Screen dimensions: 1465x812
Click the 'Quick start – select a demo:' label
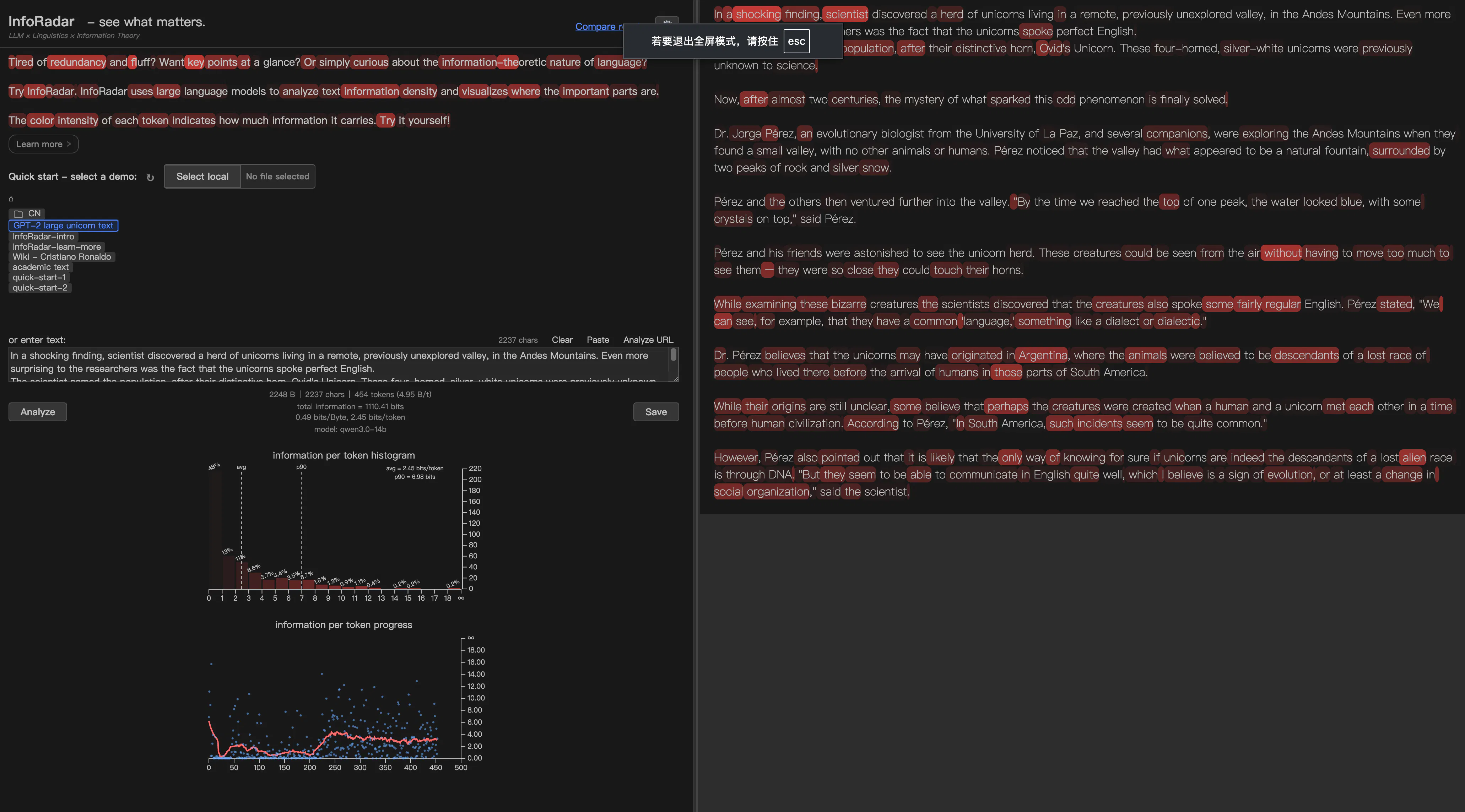72,176
